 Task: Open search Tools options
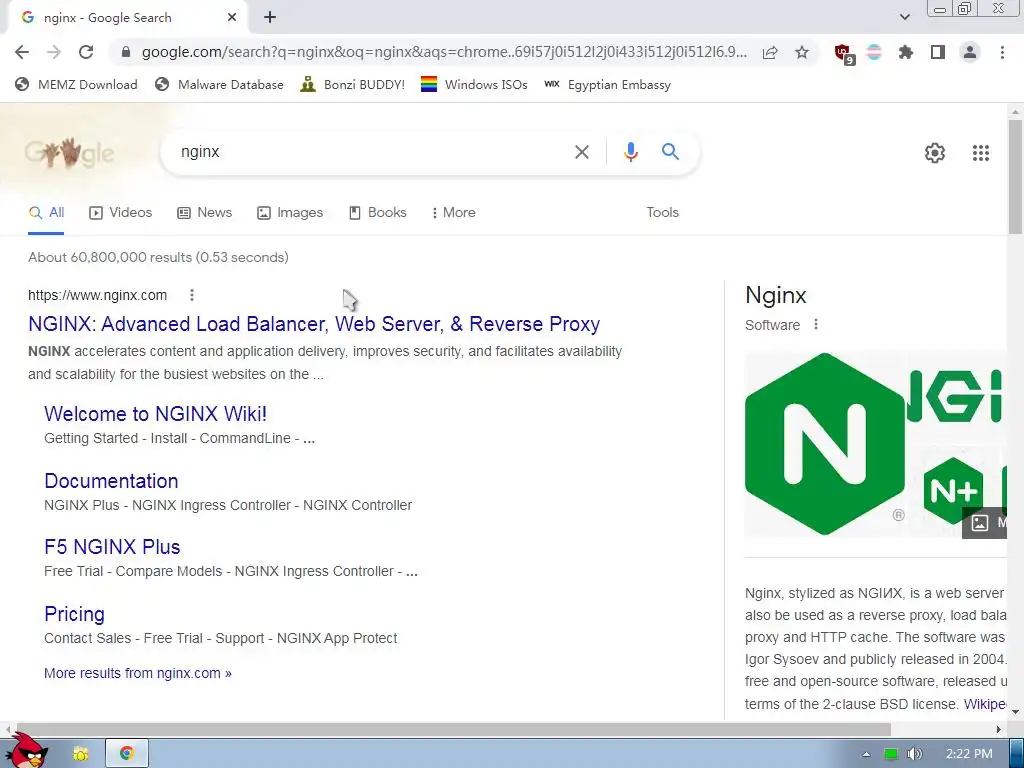click(x=662, y=213)
